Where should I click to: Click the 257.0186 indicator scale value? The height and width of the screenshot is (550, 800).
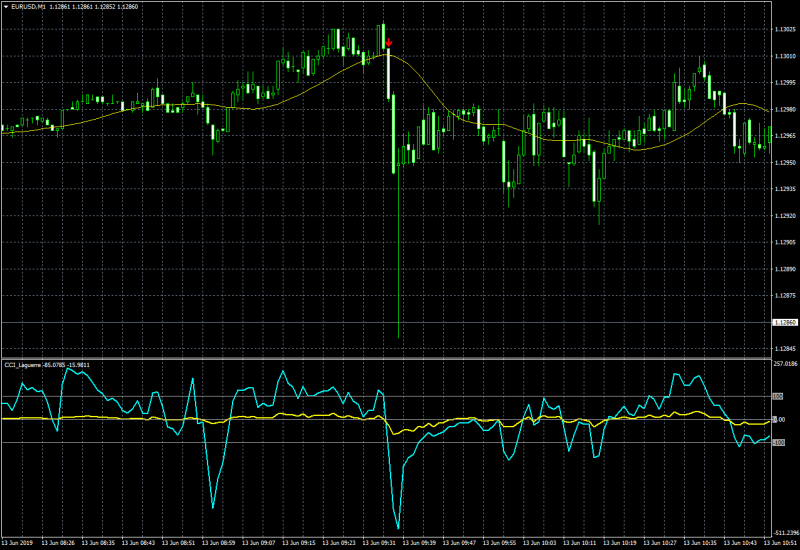click(x=786, y=364)
